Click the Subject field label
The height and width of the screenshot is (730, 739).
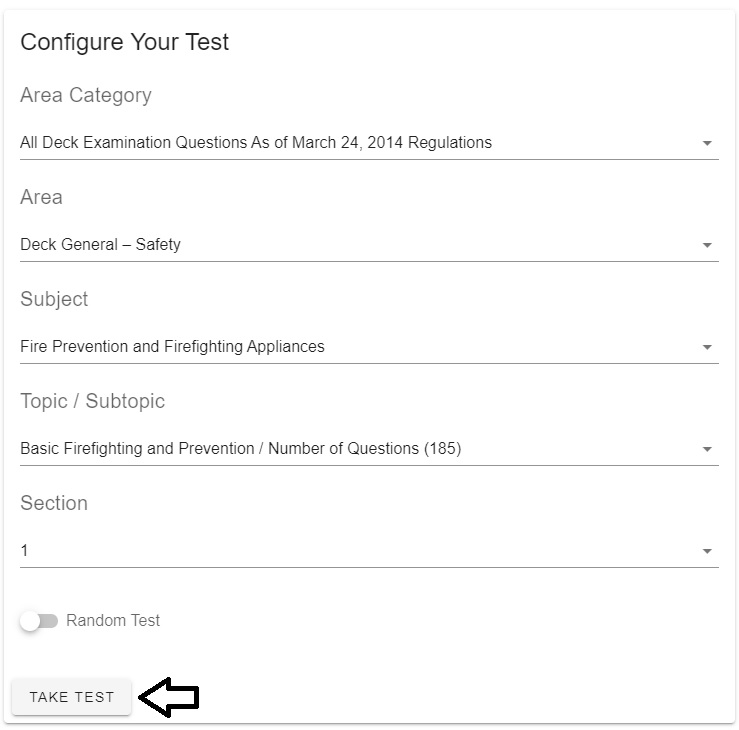(x=54, y=300)
